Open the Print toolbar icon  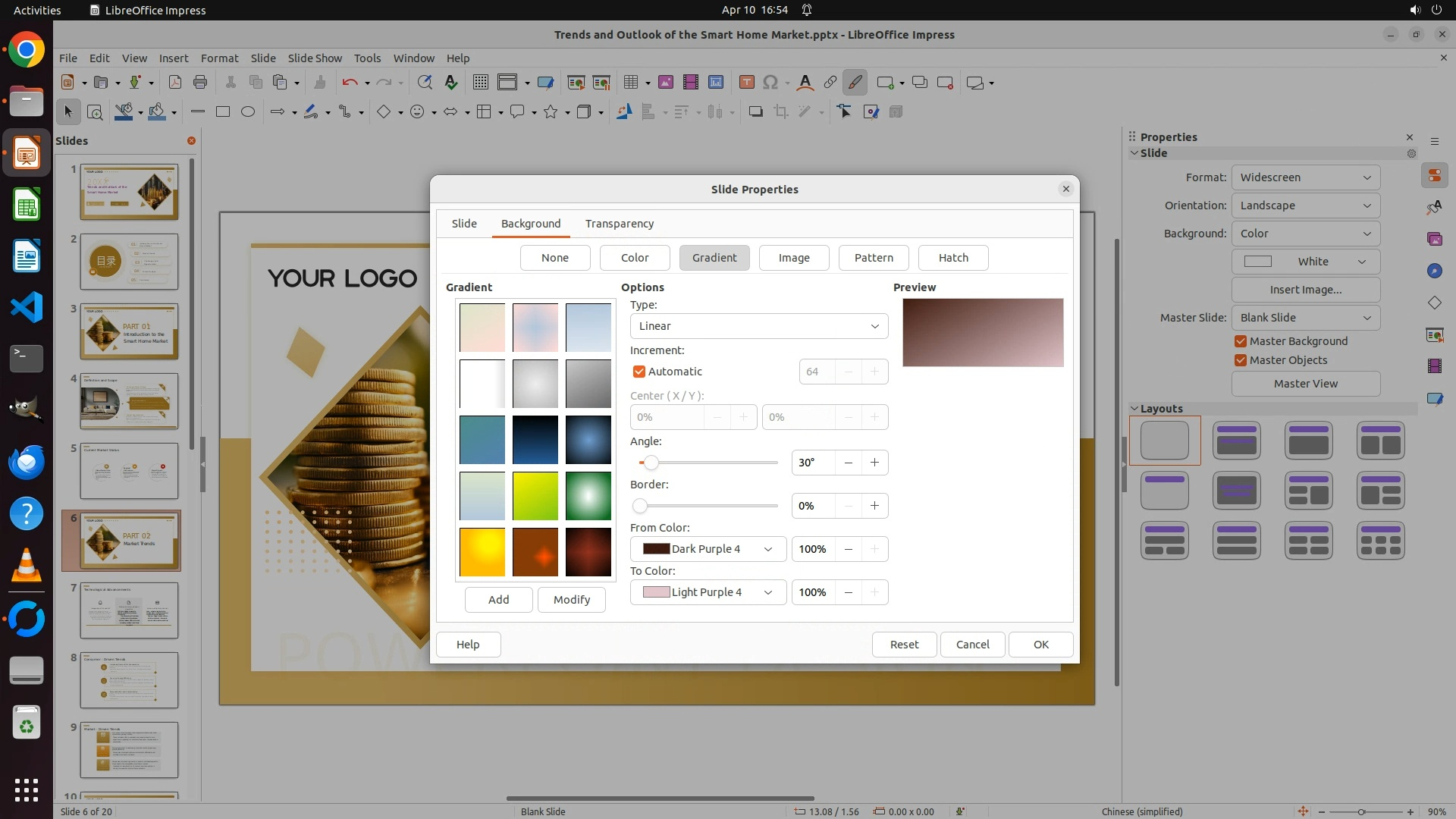[200, 83]
